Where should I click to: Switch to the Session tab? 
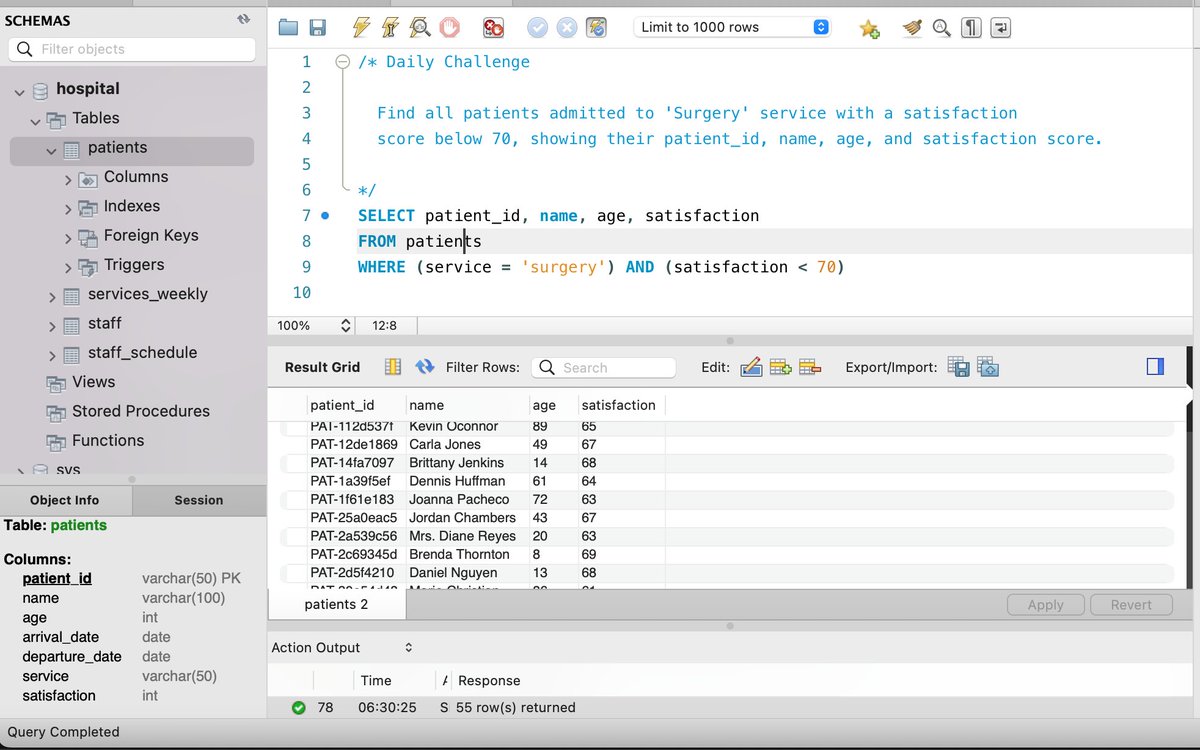pos(199,500)
